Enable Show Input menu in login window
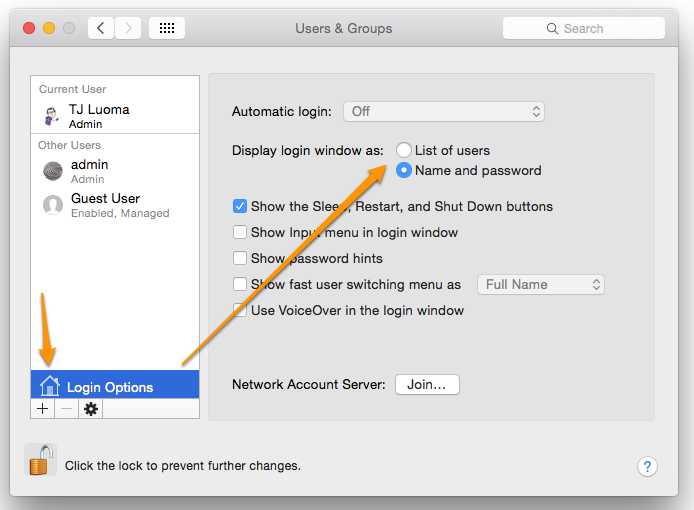 click(240, 232)
